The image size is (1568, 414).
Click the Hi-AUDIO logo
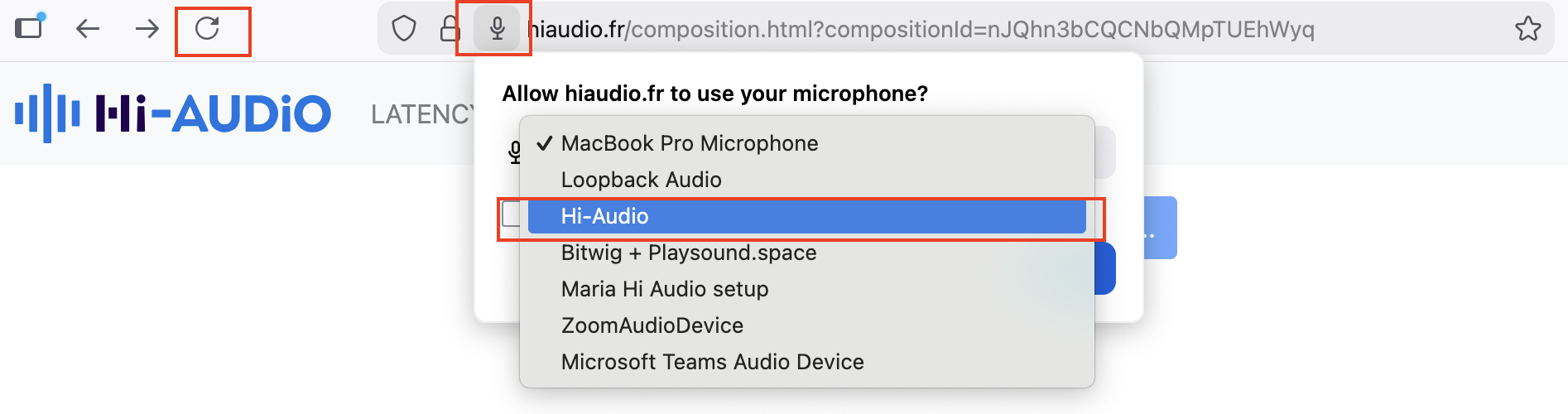tap(173, 113)
